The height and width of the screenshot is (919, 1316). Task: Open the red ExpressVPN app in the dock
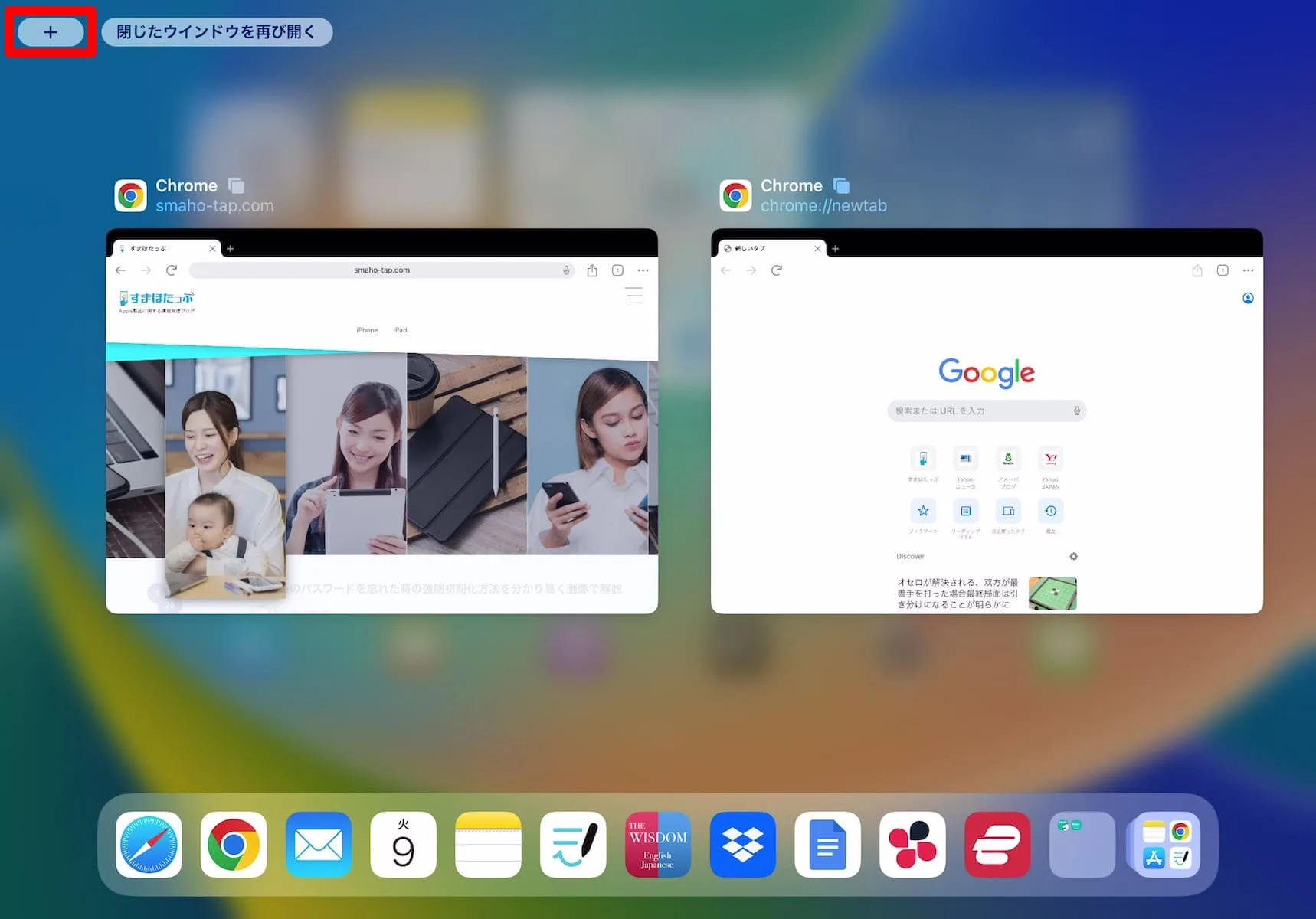997,845
